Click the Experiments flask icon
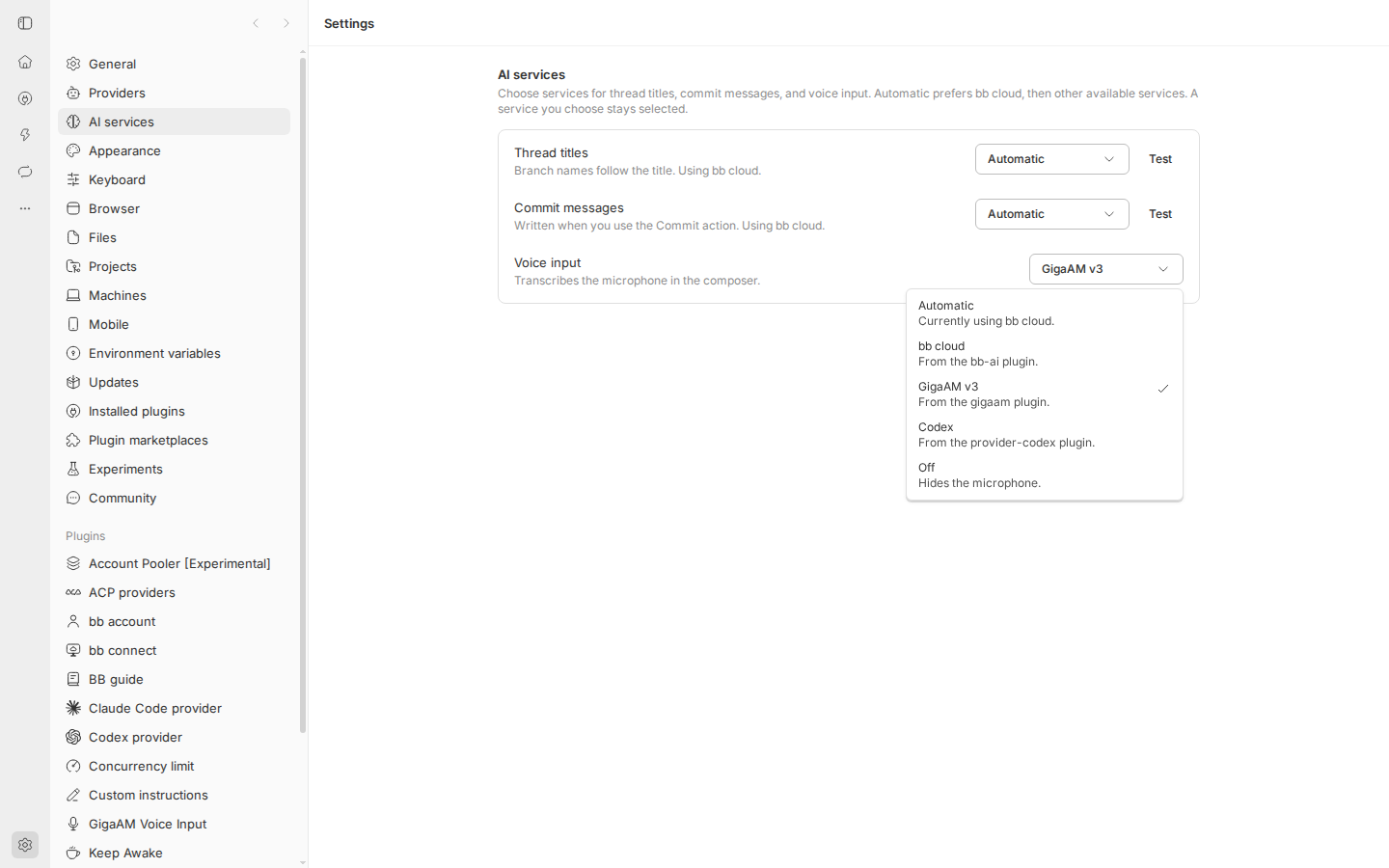The image size is (1389, 868). click(73, 469)
